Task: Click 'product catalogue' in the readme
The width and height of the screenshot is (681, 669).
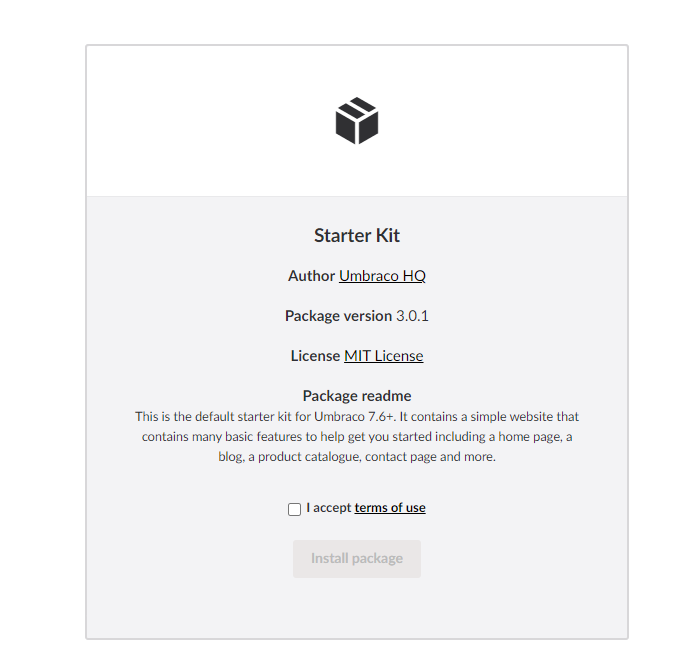Action: coord(309,457)
